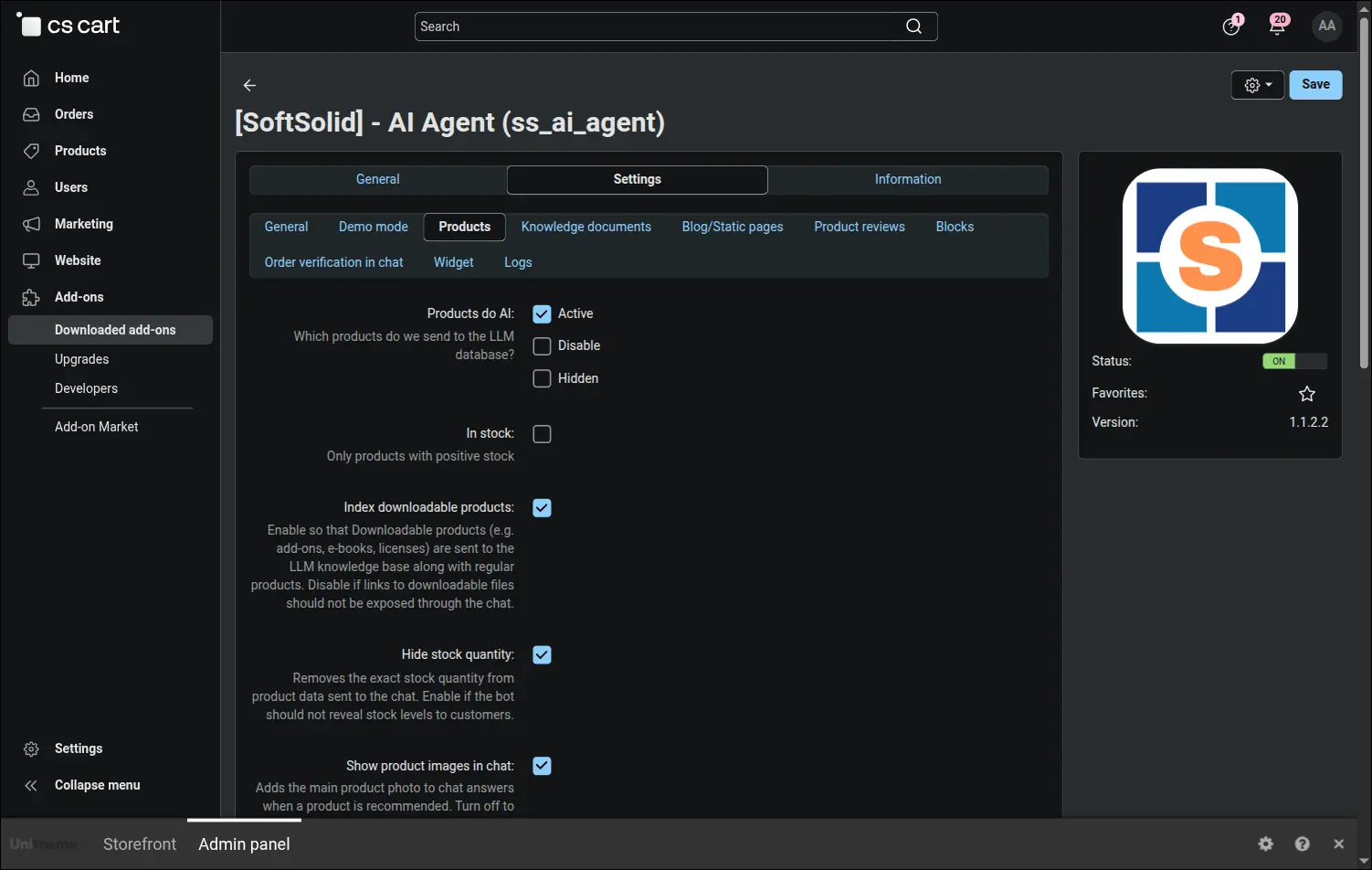Switch to Storefront view
This screenshot has width=1372, height=870.
[x=140, y=844]
